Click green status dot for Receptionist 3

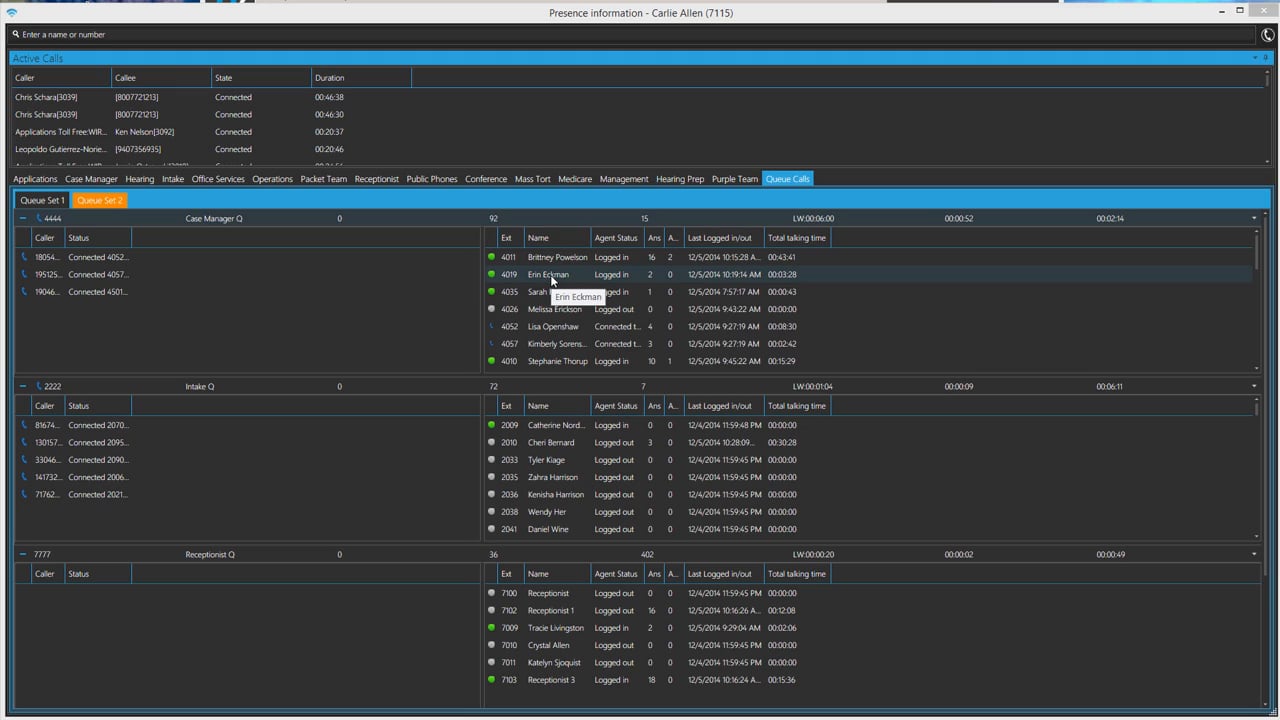tap(491, 680)
